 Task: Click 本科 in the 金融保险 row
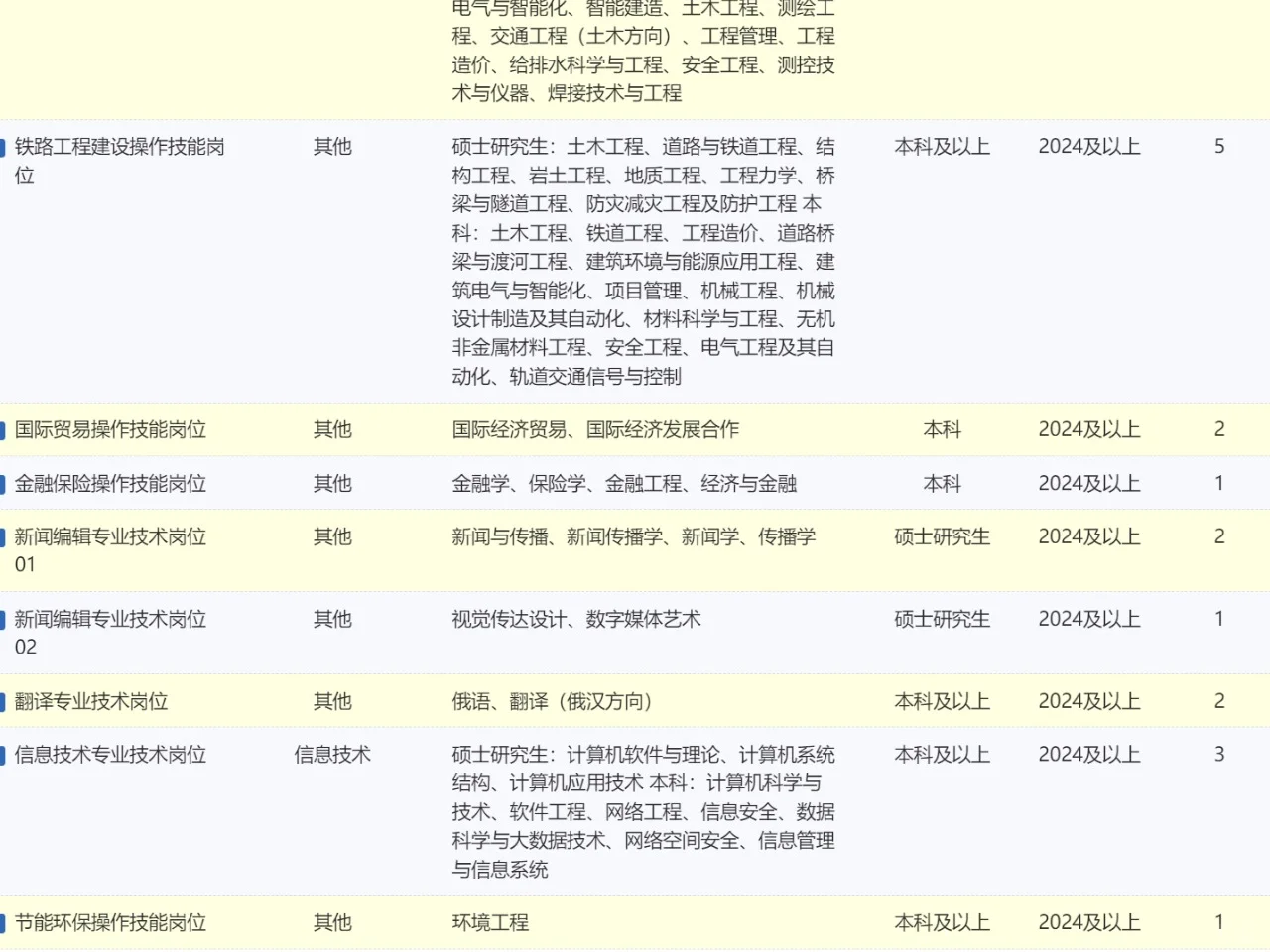click(943, 483)
